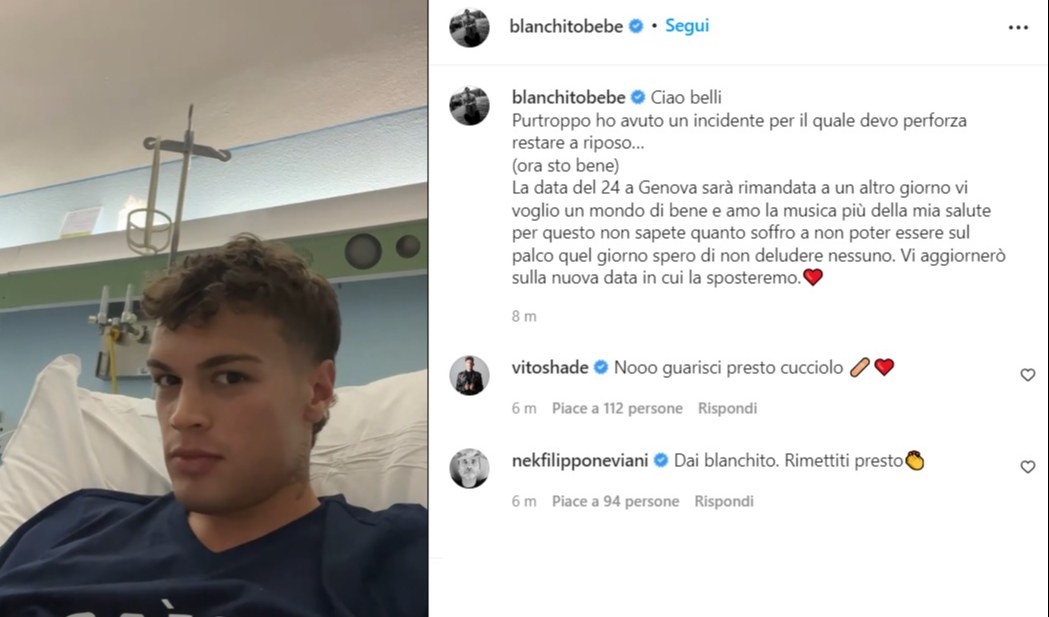
Task: Open the vitoshade username link
Action: (550, 367)
